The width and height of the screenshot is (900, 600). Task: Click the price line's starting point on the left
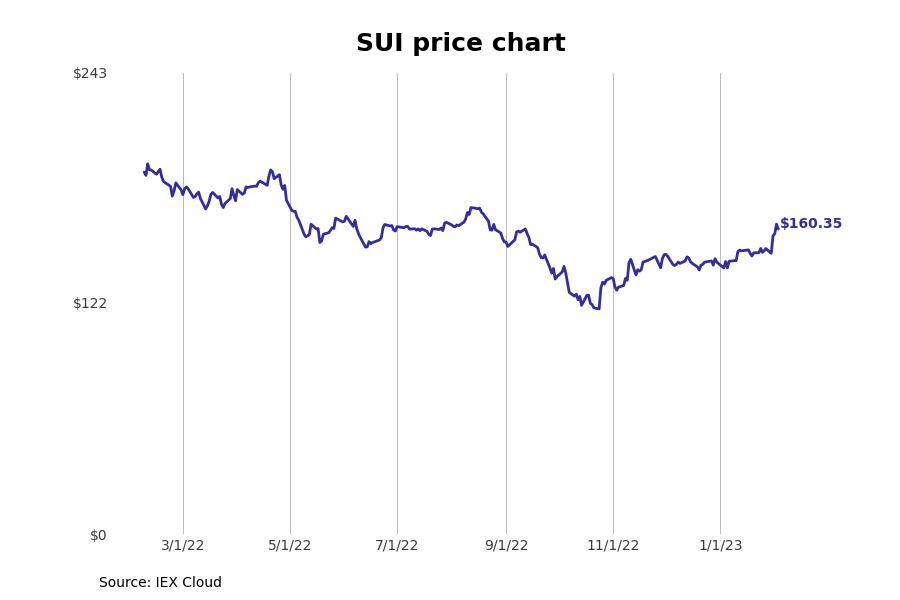click(144, 172)
